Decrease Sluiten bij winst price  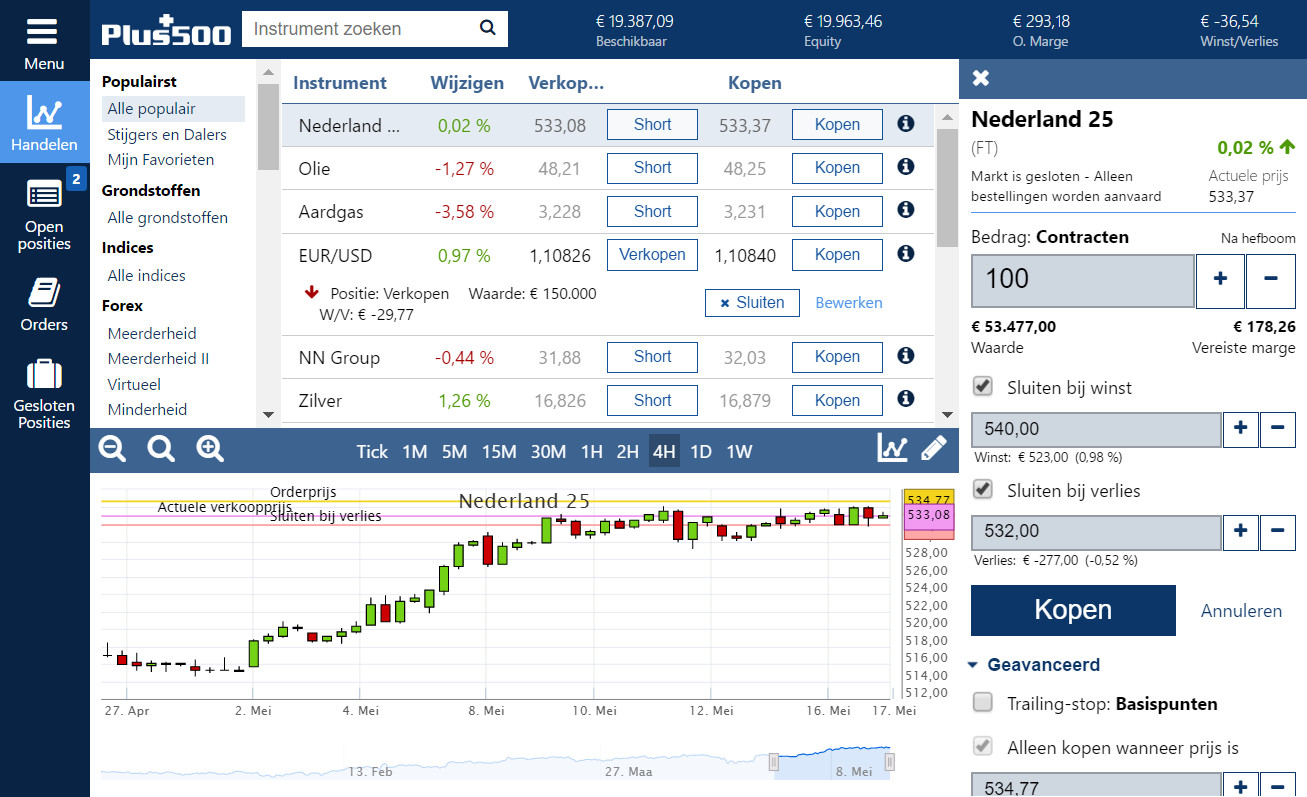1277,429
